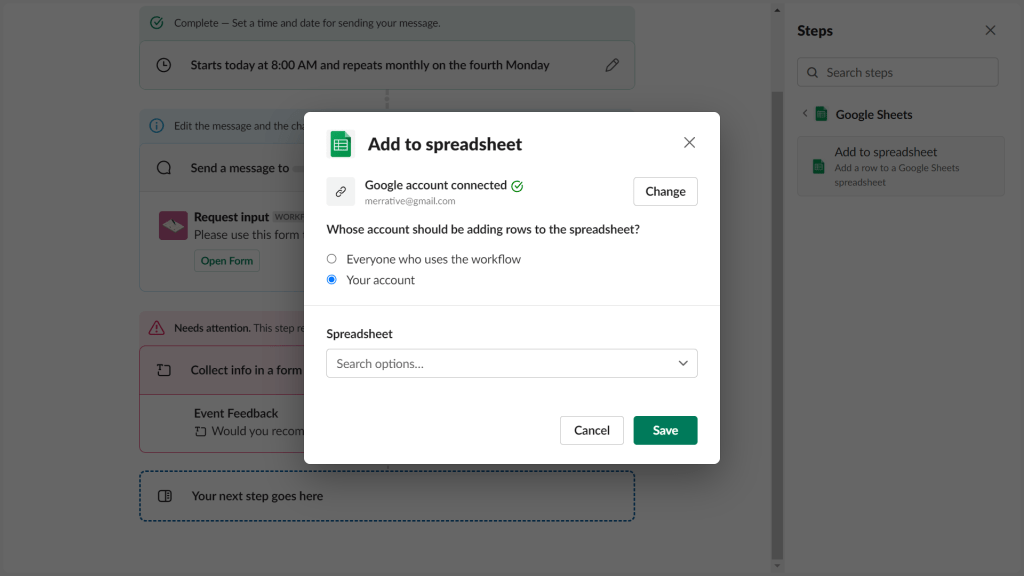1024x576 pixels.
Task: Click the clock icon on the schedule step
Action: (x=164, y=64)
